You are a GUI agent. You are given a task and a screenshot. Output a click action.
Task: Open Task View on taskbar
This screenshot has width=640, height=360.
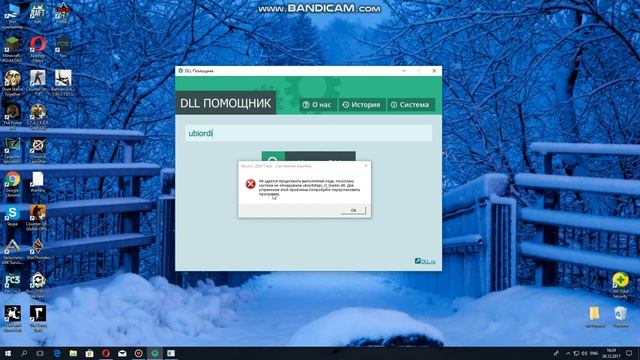click(x=40, y=353)
